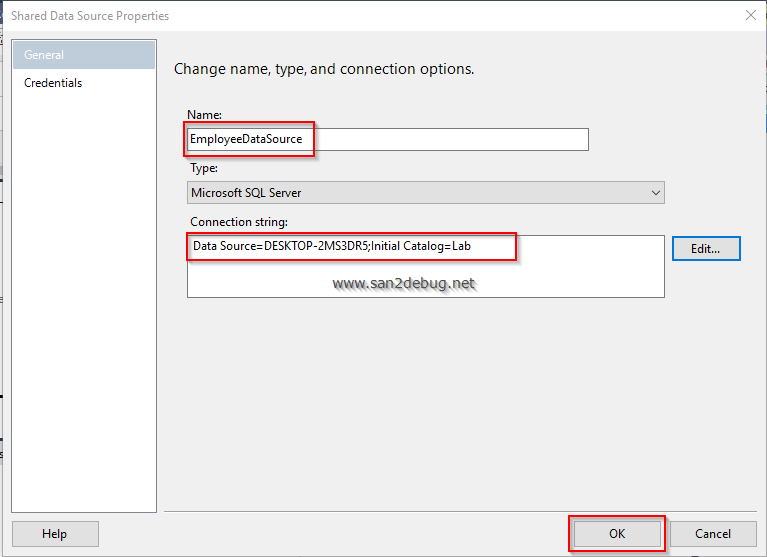Image resolution: width=767 pixels, height=557 pixels.
Task: Select the General page in left pane
Action: coord(84,55)
